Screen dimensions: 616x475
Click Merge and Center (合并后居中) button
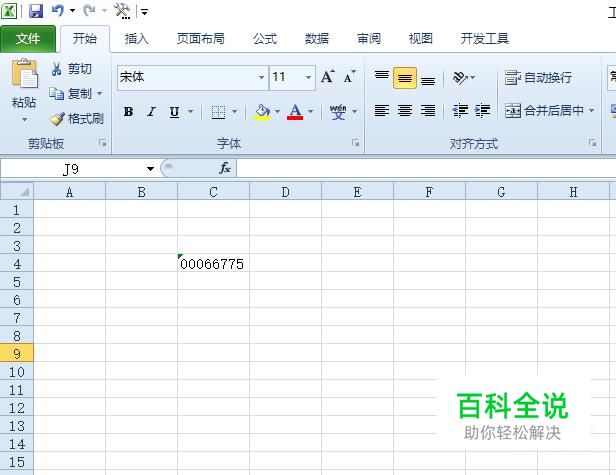[x=544, y=110]
